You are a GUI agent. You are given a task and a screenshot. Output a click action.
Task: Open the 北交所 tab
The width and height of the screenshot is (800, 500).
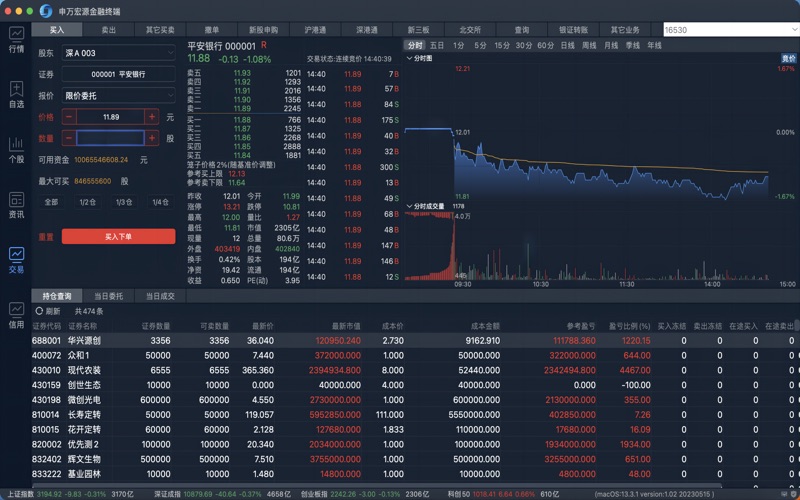[470, 30]
